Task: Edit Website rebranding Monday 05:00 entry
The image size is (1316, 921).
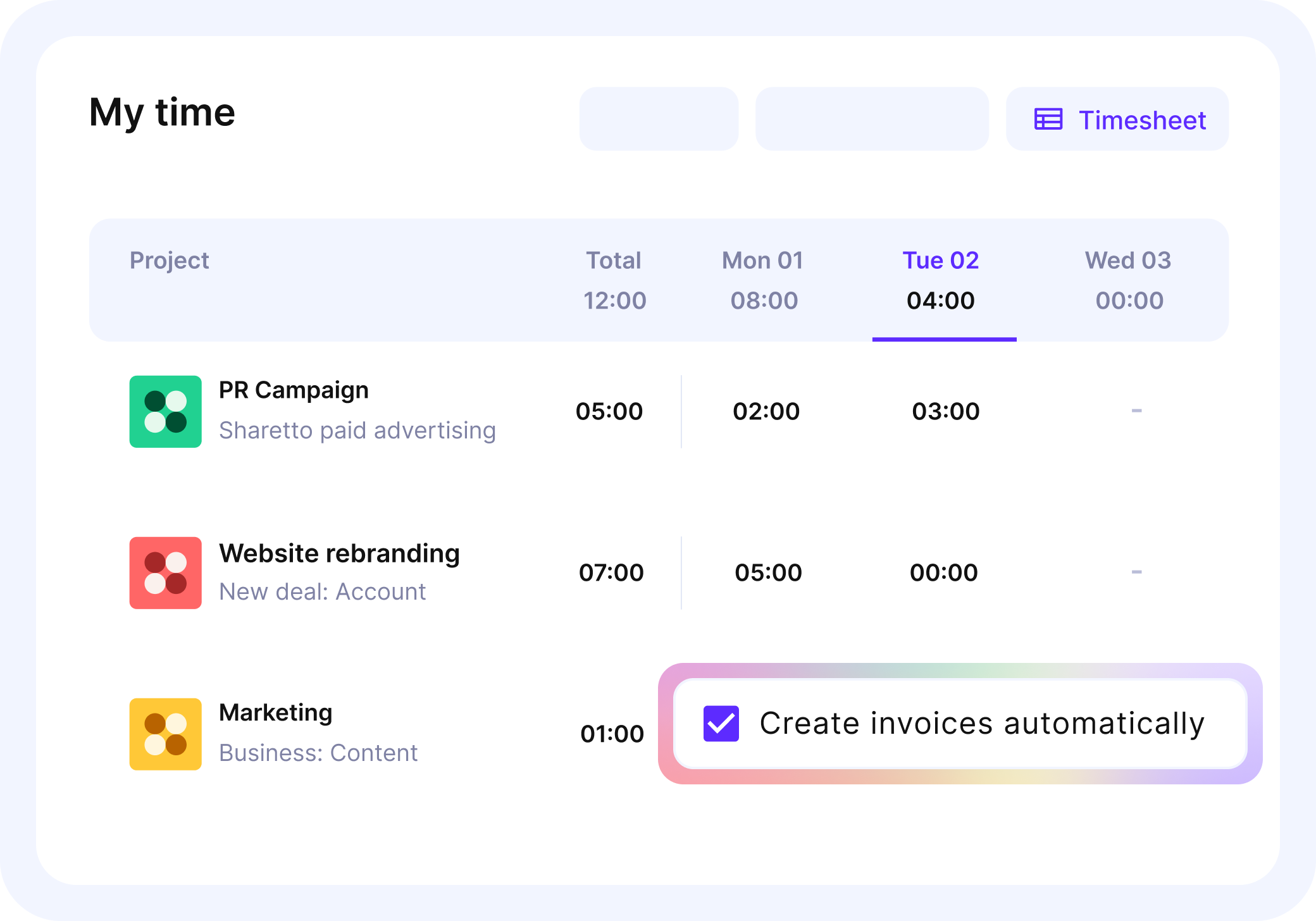Action: [x=768, y=573]
